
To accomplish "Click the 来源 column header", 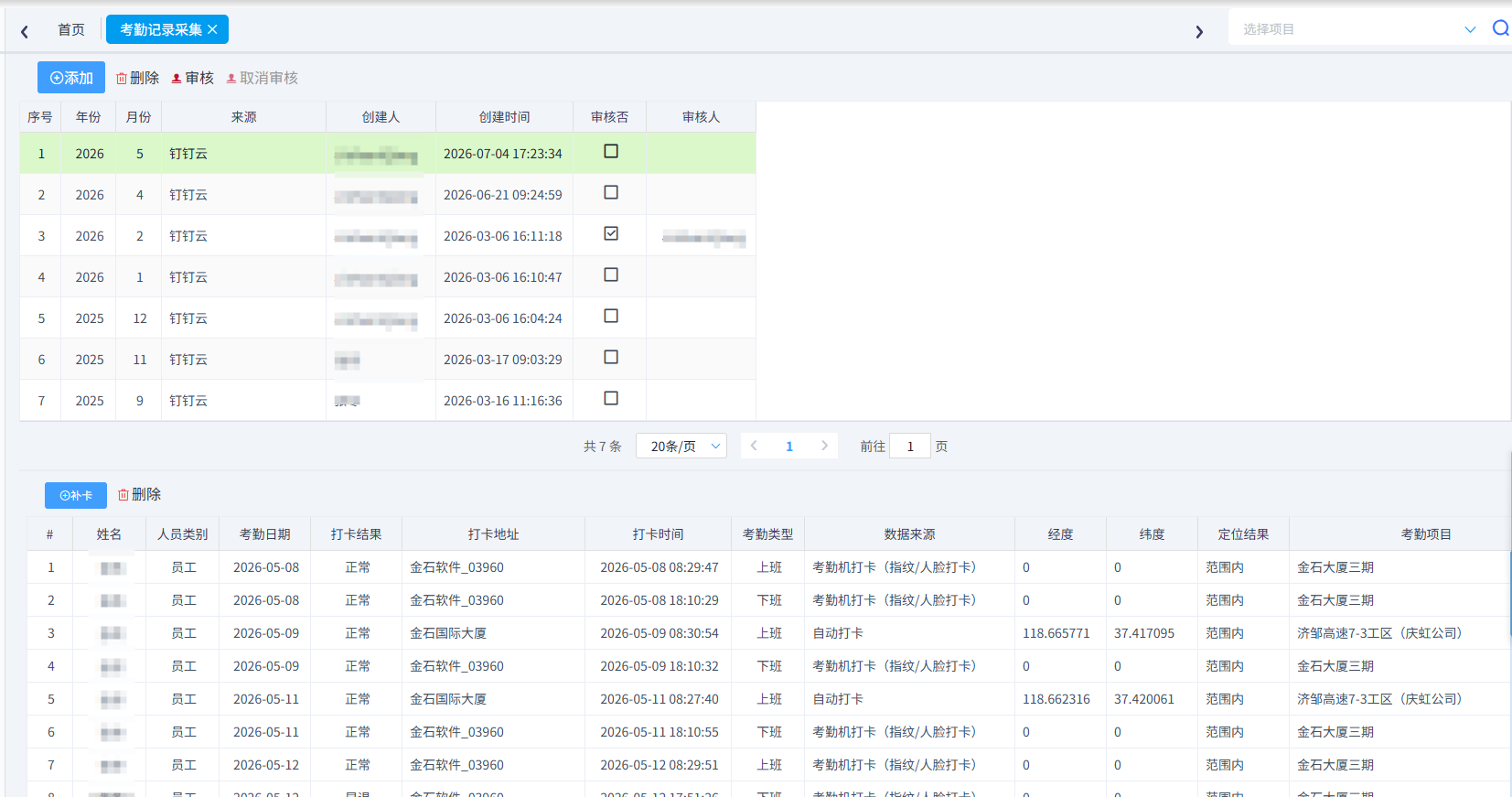I will [x=244, y=117].
